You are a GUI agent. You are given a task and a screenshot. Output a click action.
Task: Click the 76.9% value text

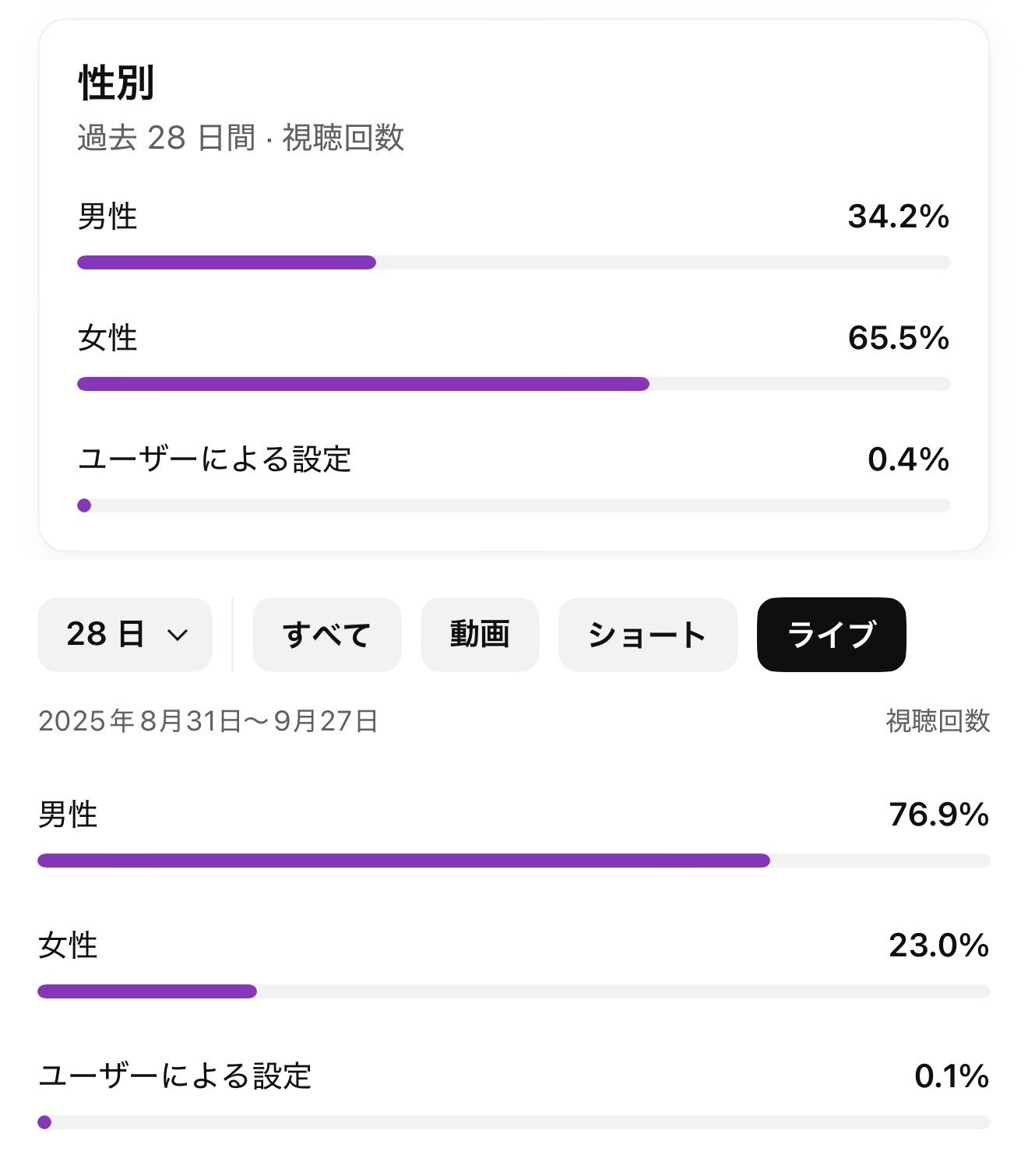[x=938, y=815]
